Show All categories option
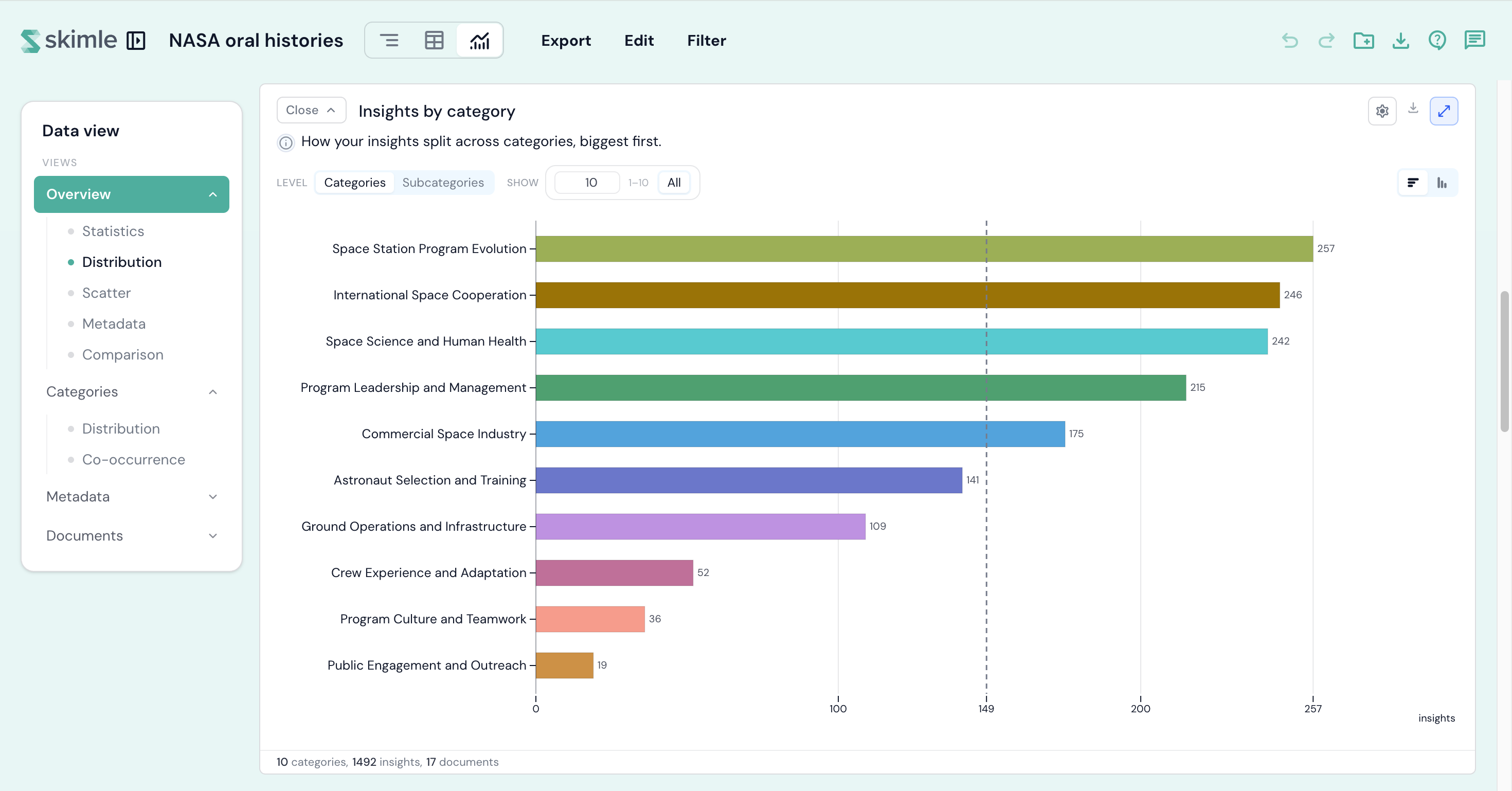The image size is (1512, 791). pos(673,183)
